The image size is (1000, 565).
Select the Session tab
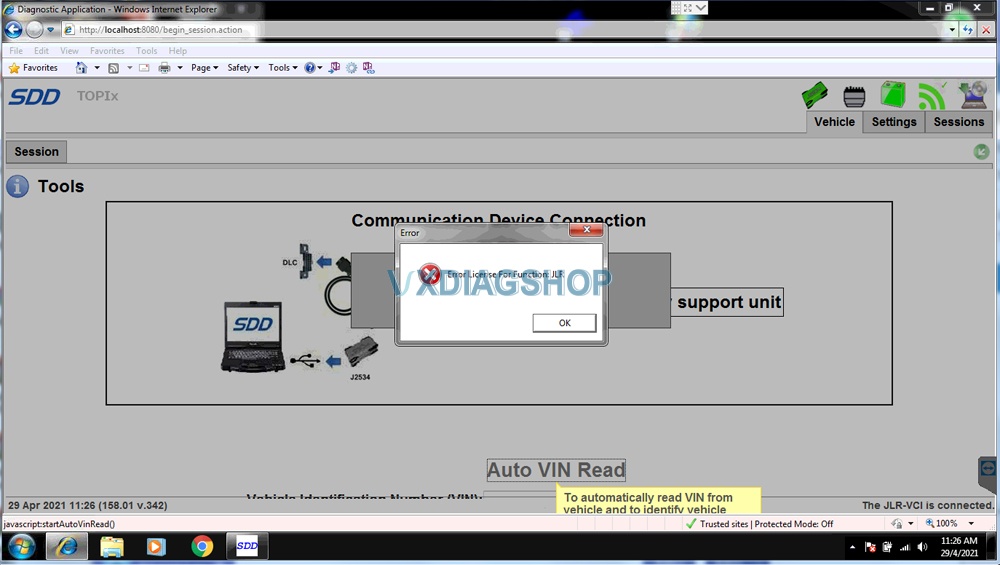pyautogui.click(x=36, y=152)
